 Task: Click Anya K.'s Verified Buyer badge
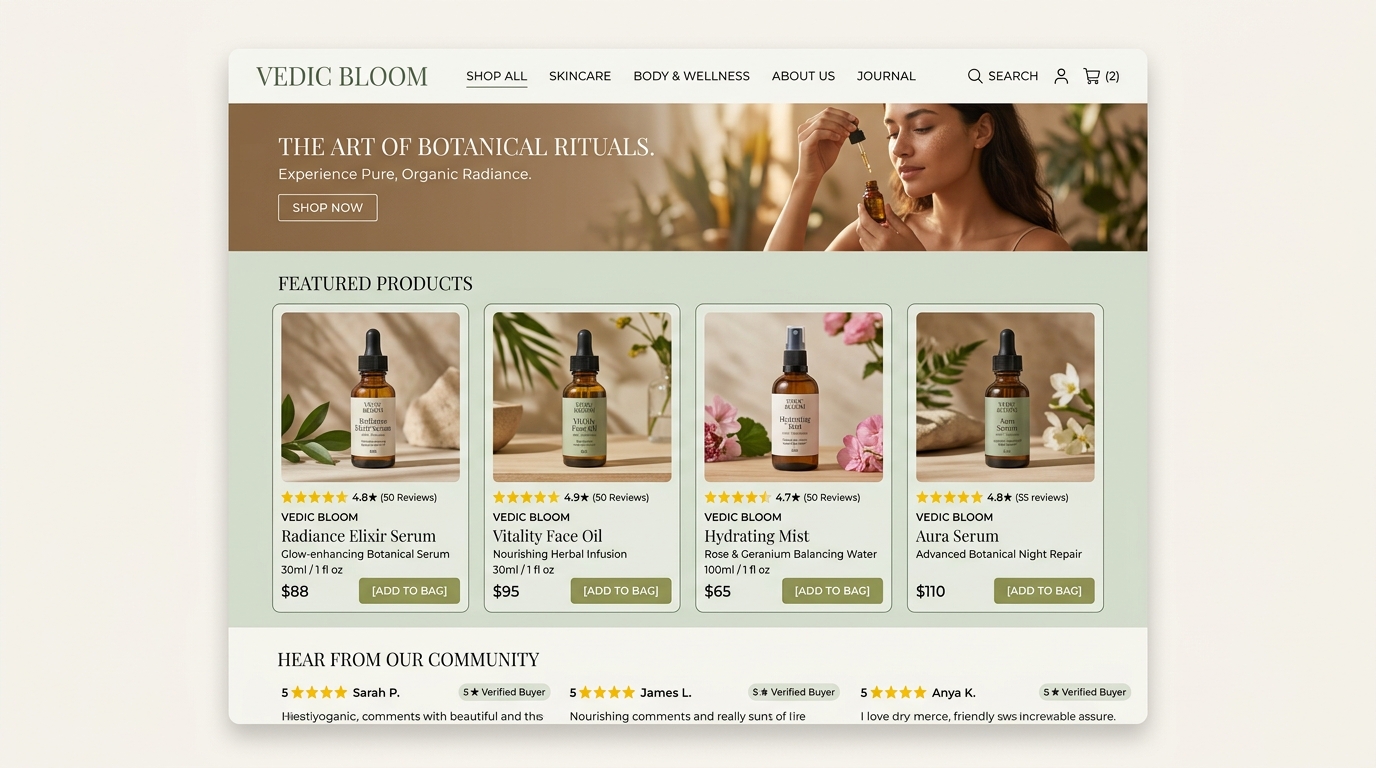coord(1085,692)
